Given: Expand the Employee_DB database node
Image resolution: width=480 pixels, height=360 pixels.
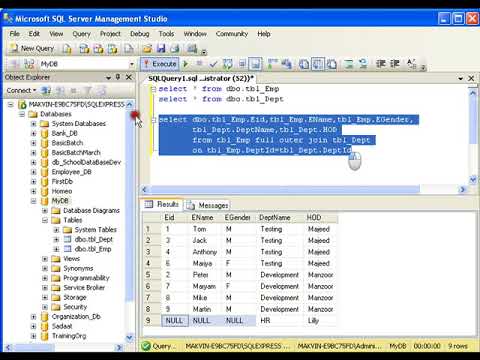Looking at the screenshot, I should click(33, 172).
